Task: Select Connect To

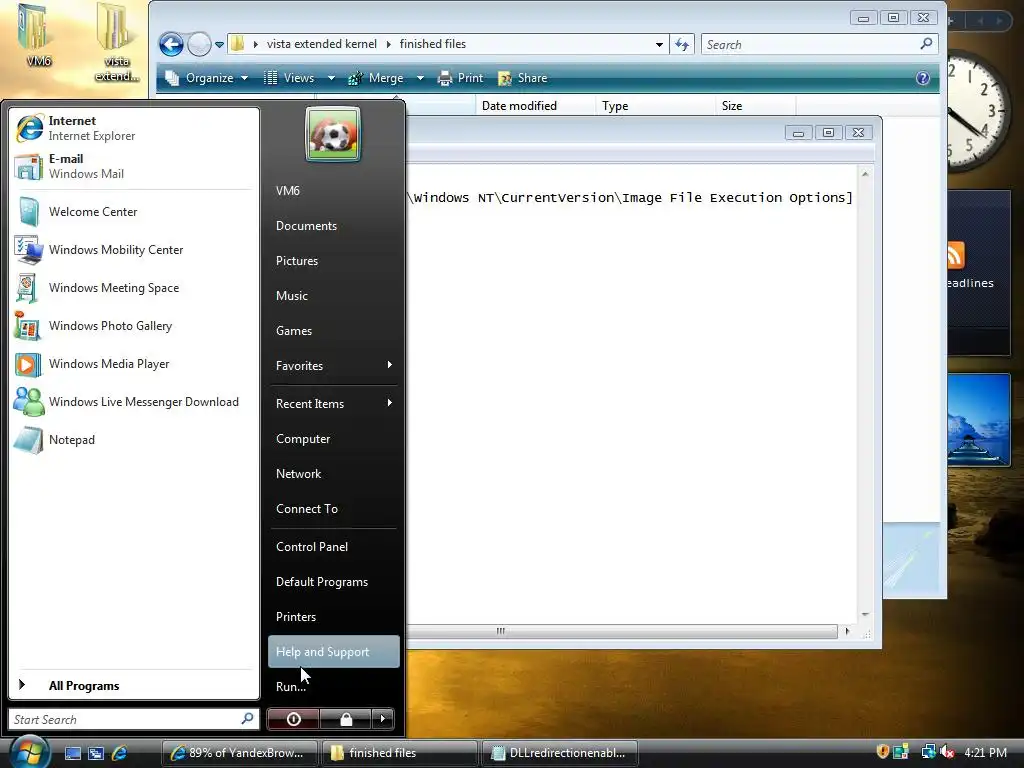Action: [333, 509]
